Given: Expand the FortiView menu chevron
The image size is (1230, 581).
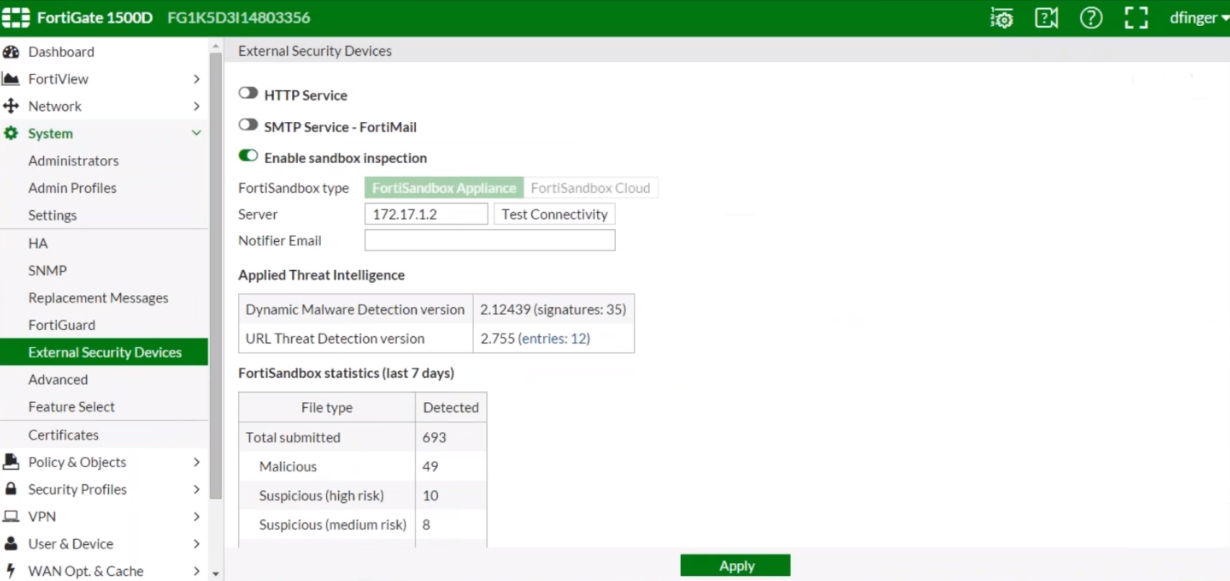Looking at the screenshot, I should [196, 79].
